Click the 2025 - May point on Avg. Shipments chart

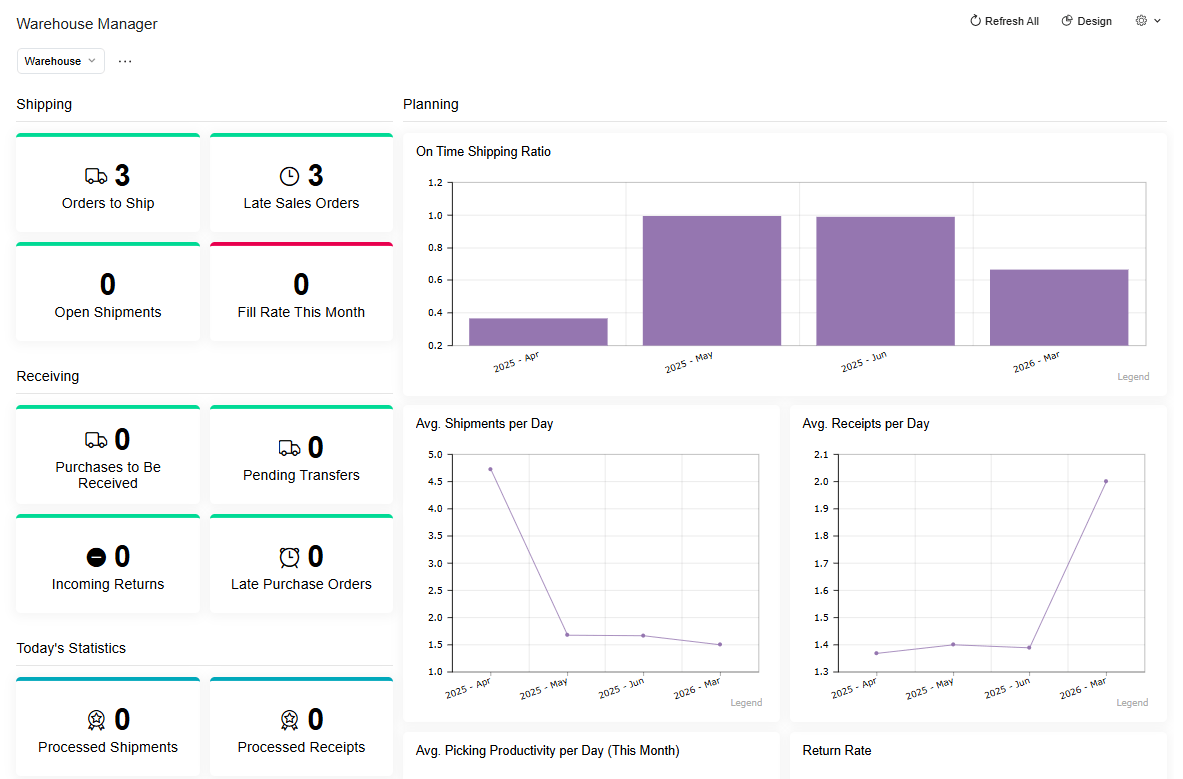click(x=567, y=635)
